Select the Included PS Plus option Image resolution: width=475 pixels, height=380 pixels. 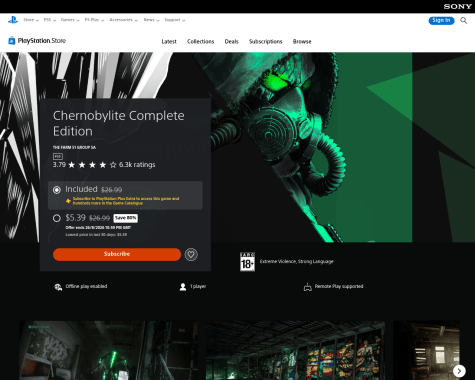click(57, 190)
